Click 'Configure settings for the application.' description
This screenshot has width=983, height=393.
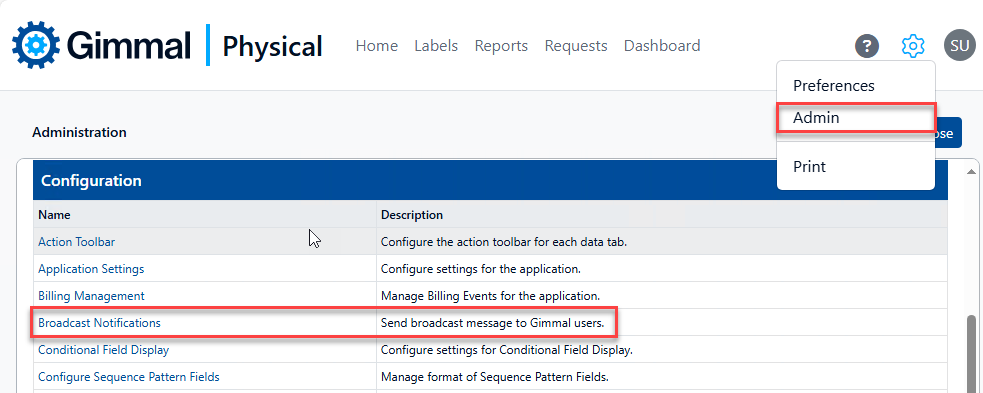point(481,269)
